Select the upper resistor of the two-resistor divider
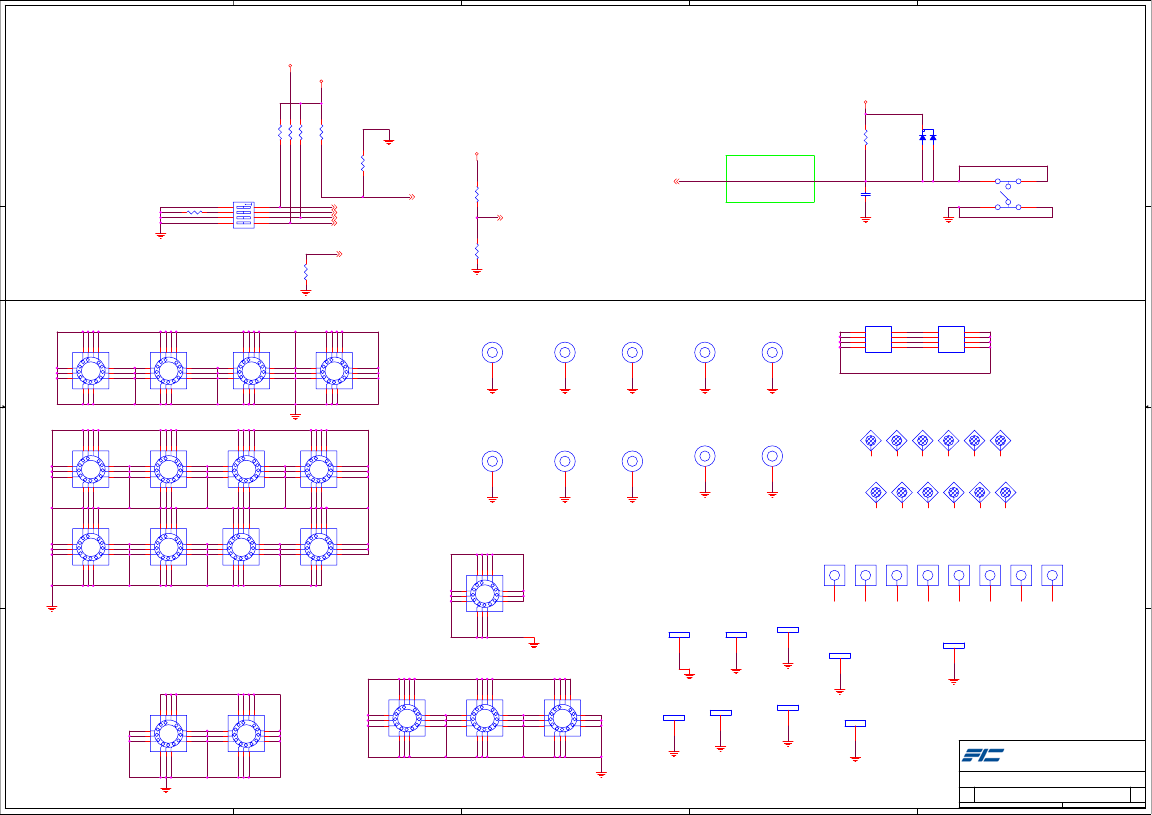 point(477,194)
